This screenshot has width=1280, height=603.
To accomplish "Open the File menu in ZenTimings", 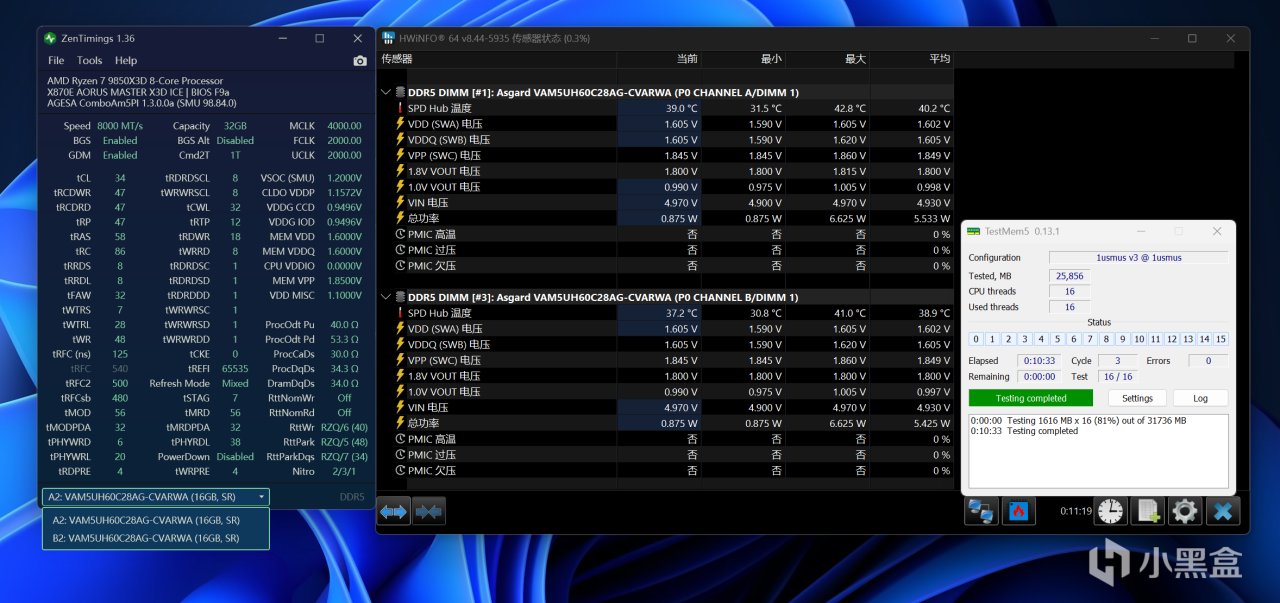I will pos(56,61).
